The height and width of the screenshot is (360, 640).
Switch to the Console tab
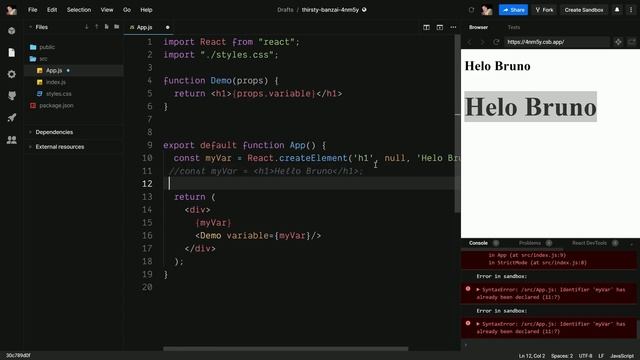point(478,243)
